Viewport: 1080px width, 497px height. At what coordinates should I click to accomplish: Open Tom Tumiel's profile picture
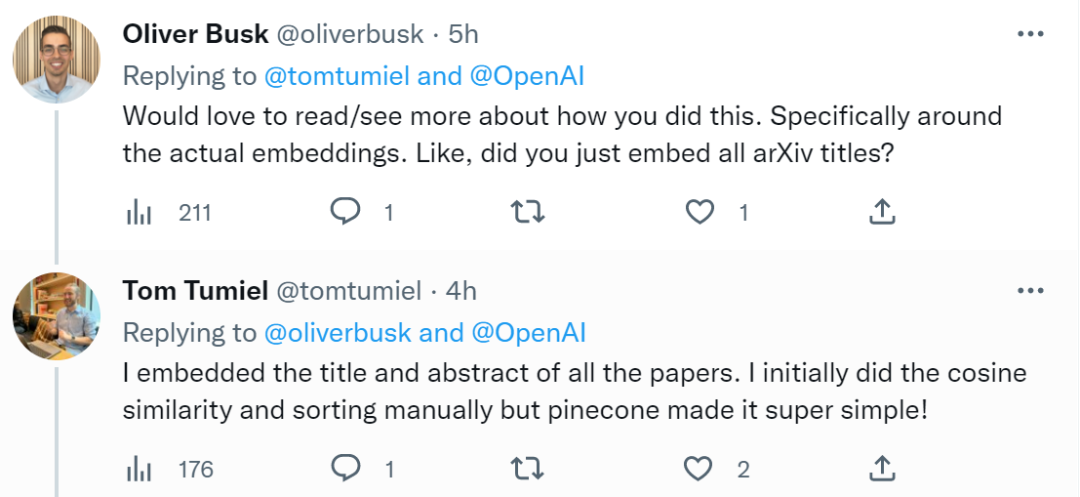pyautogui.click(x=56, y=316)
